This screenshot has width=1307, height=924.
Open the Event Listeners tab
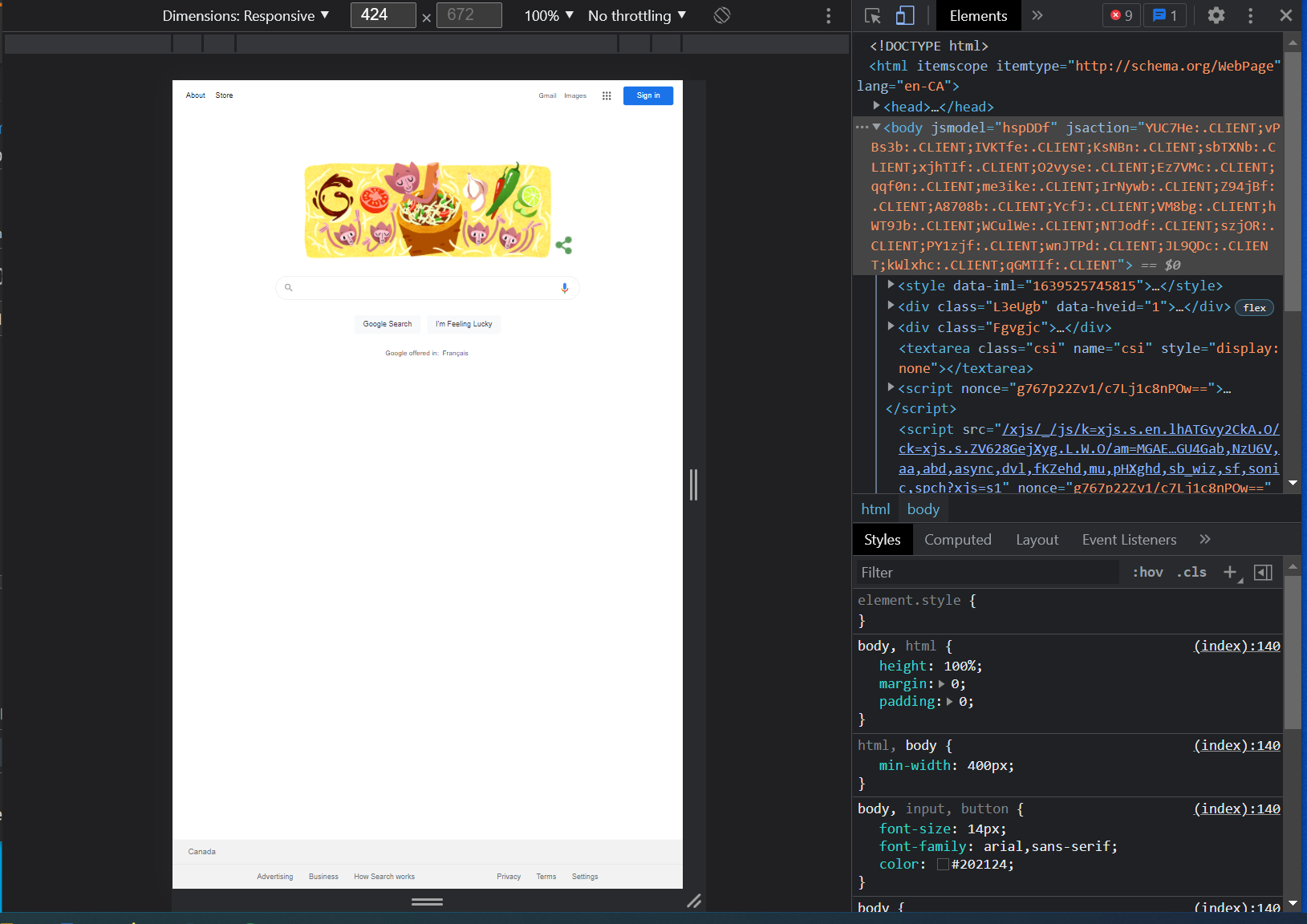click(1129, 540)
